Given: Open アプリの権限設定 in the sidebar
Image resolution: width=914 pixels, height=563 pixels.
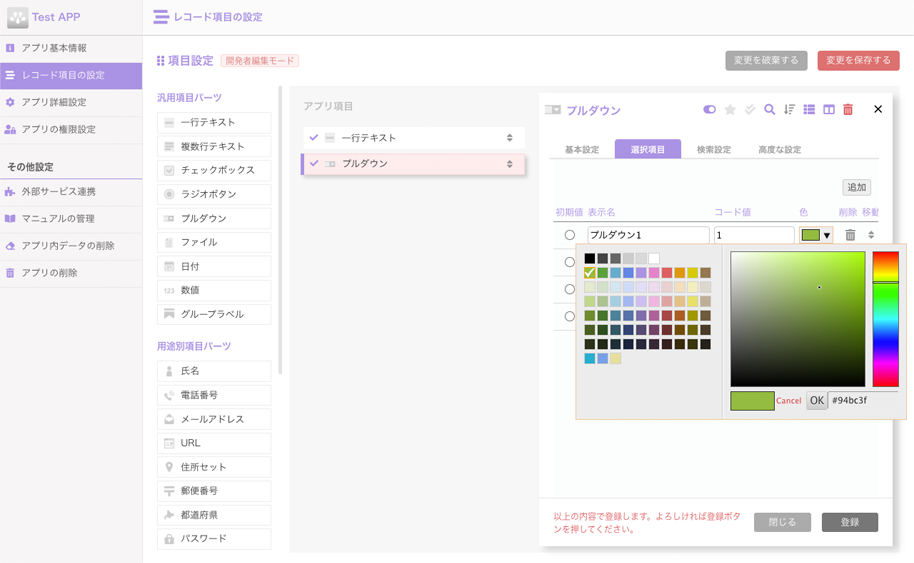Looking at the screenshot, I should click(x=71, y=129).
